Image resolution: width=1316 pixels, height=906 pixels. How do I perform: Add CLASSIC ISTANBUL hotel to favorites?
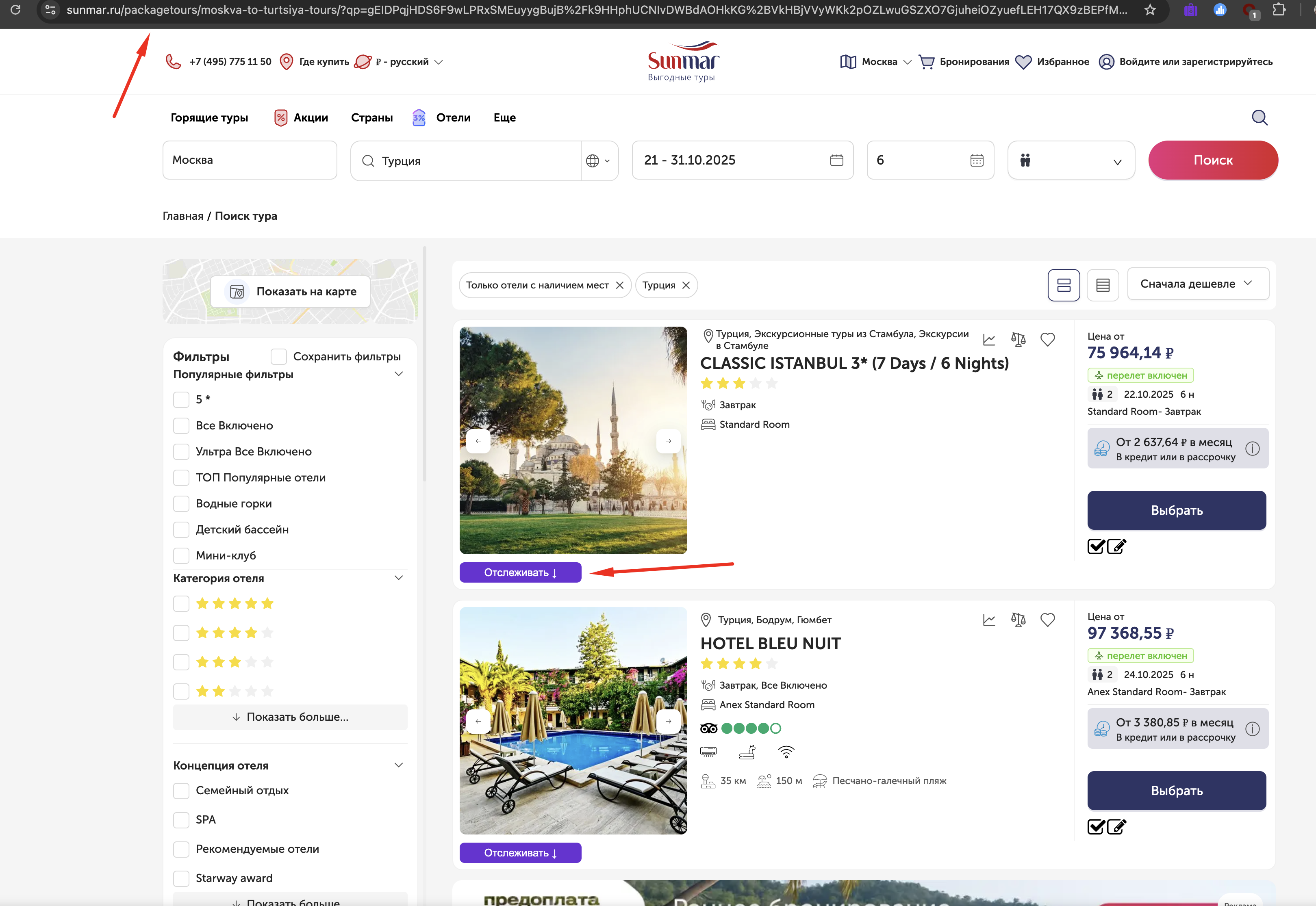(x=1047, y=340)
